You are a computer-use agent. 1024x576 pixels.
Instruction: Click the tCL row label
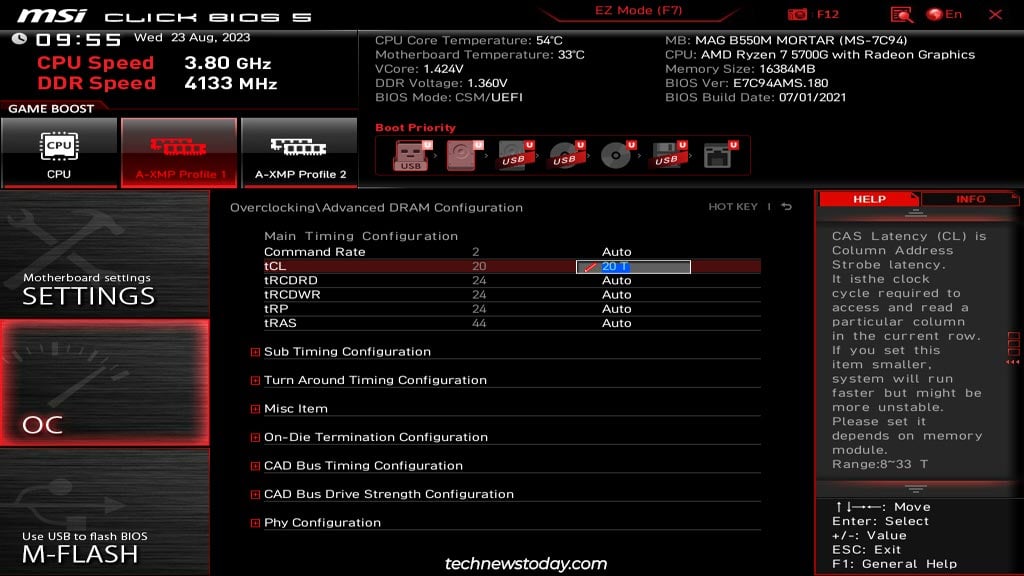click(275, 266)
